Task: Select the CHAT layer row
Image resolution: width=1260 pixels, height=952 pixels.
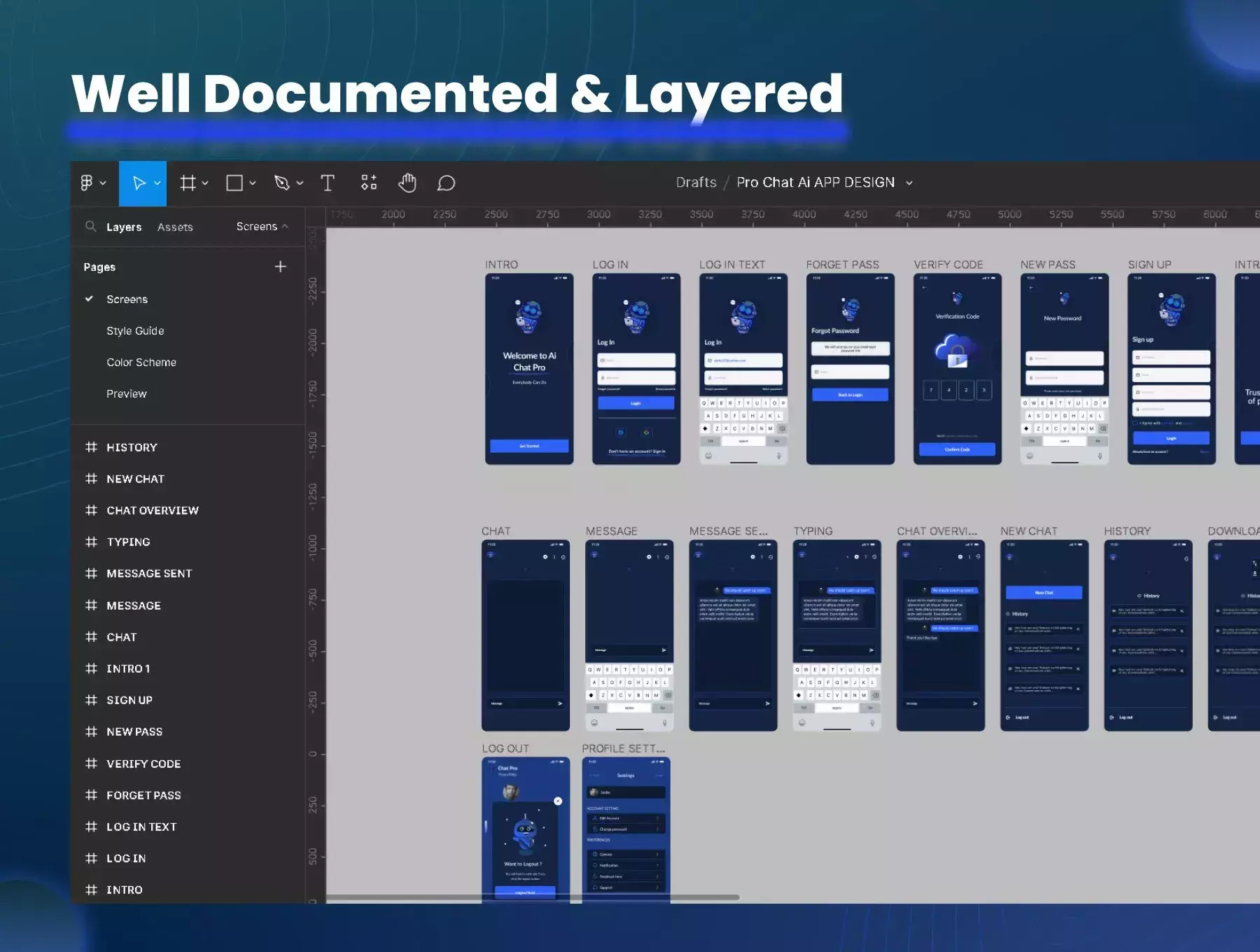Action: pyautogui.click(x=188, y=636)
